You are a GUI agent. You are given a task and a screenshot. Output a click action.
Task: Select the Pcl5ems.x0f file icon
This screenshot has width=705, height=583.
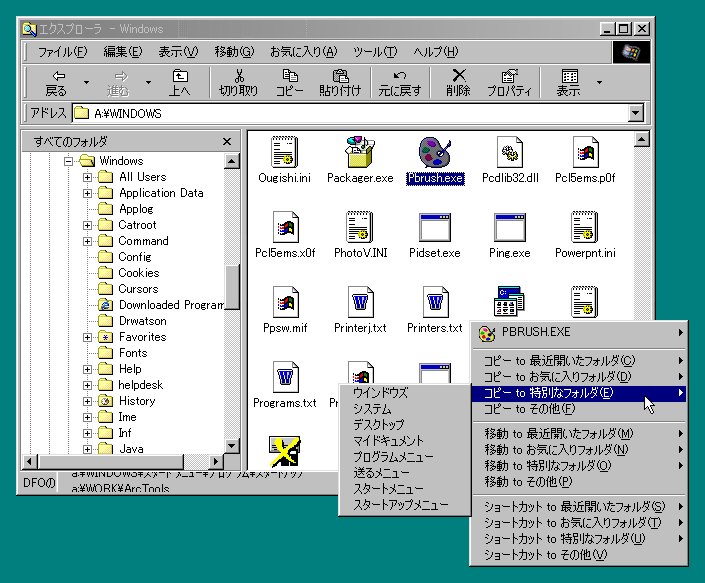(286, 227)
